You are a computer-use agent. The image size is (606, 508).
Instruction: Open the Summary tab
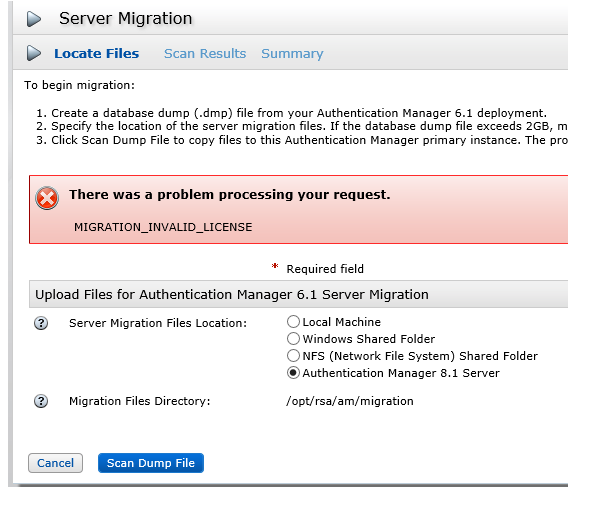tap(292, 54)
